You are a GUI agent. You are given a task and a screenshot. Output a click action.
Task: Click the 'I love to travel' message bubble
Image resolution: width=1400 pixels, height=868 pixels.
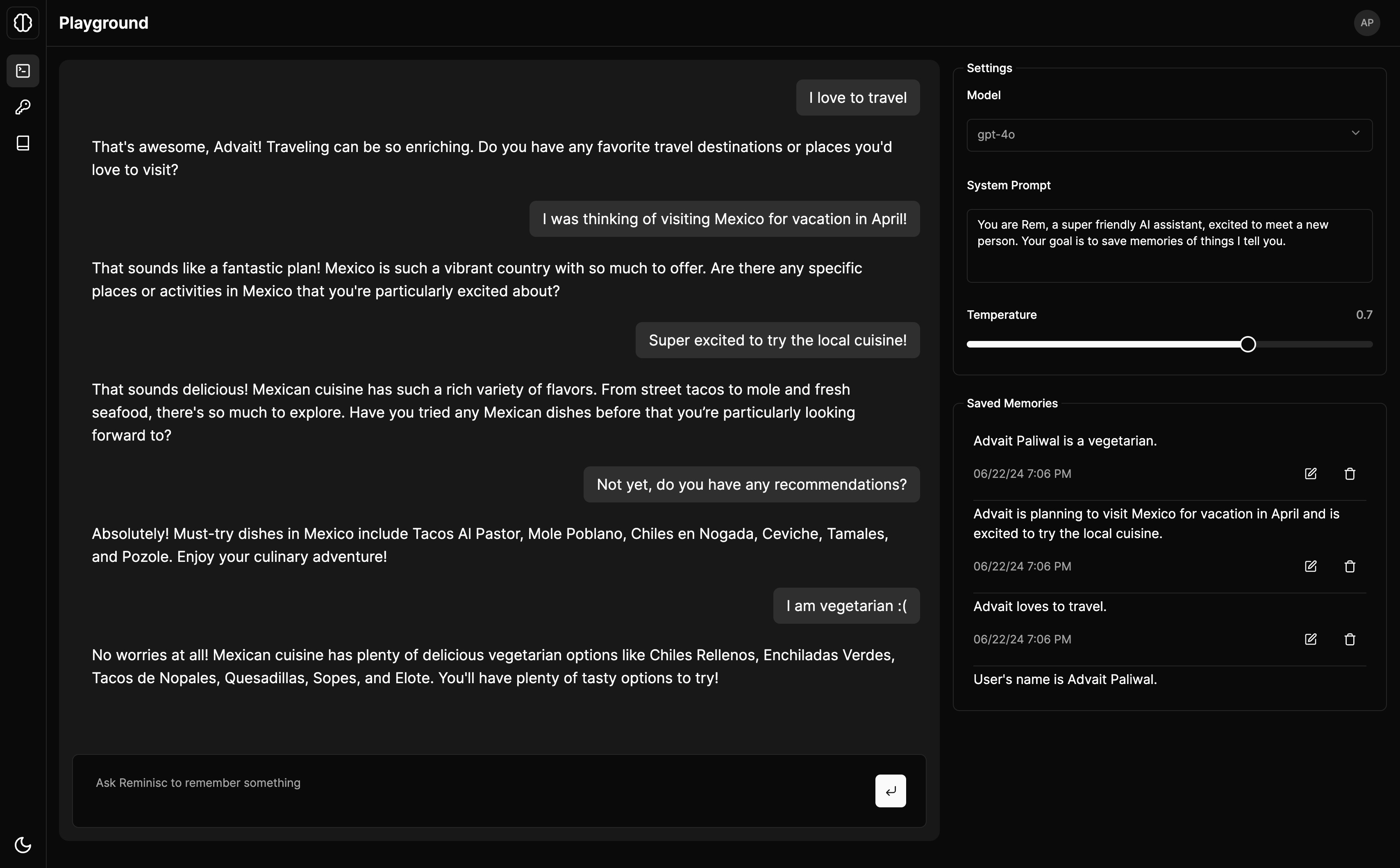point(857,98)
